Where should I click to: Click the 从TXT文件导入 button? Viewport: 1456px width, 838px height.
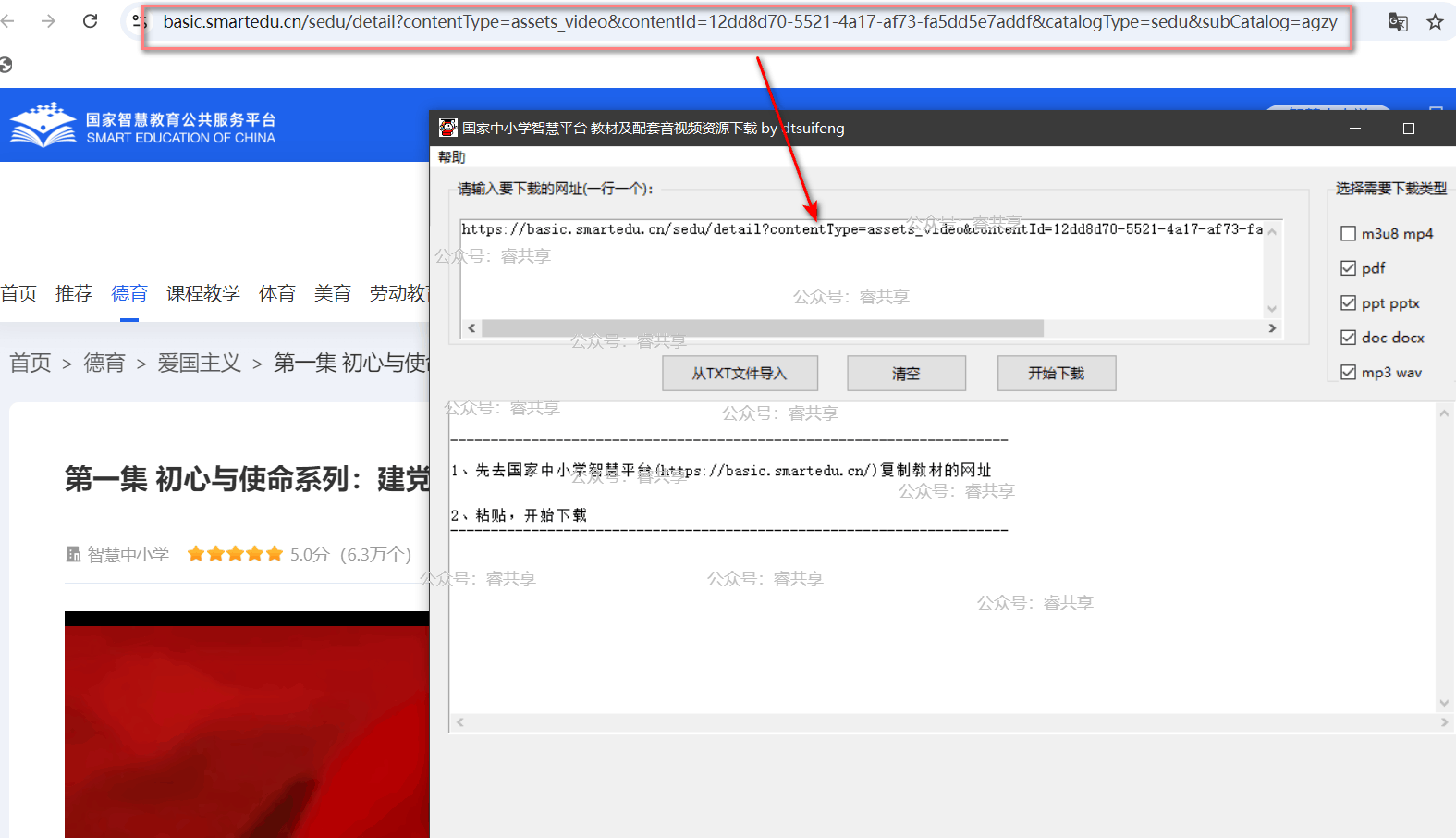(x=740, y=374)
